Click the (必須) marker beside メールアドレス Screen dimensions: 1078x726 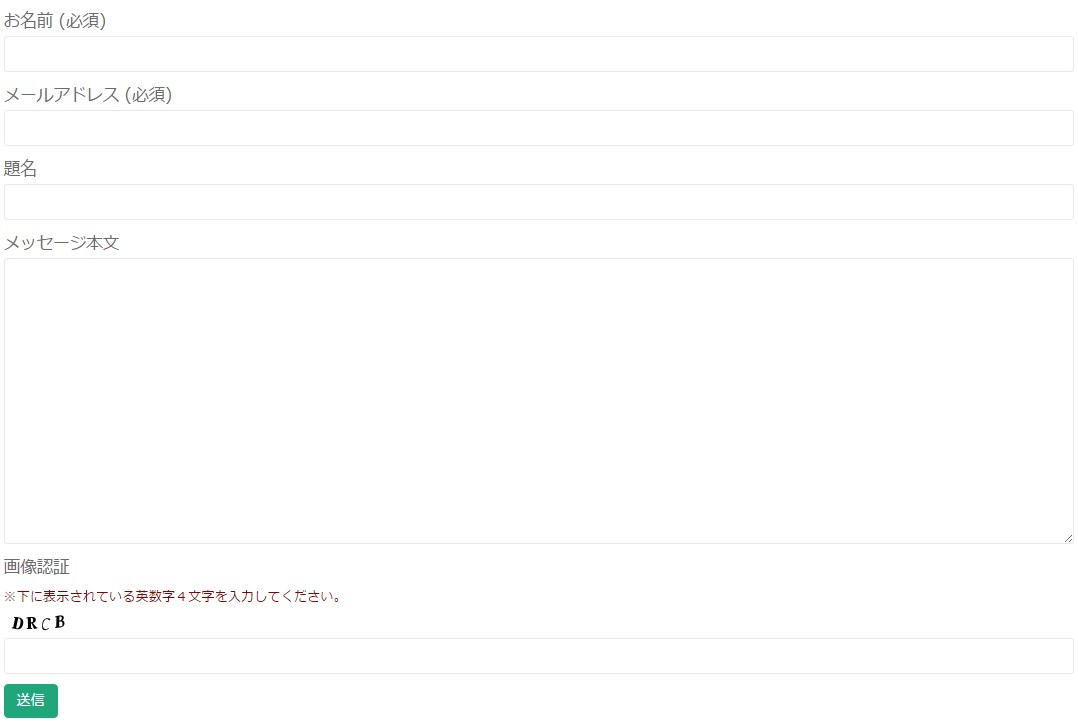click(148, 95)
